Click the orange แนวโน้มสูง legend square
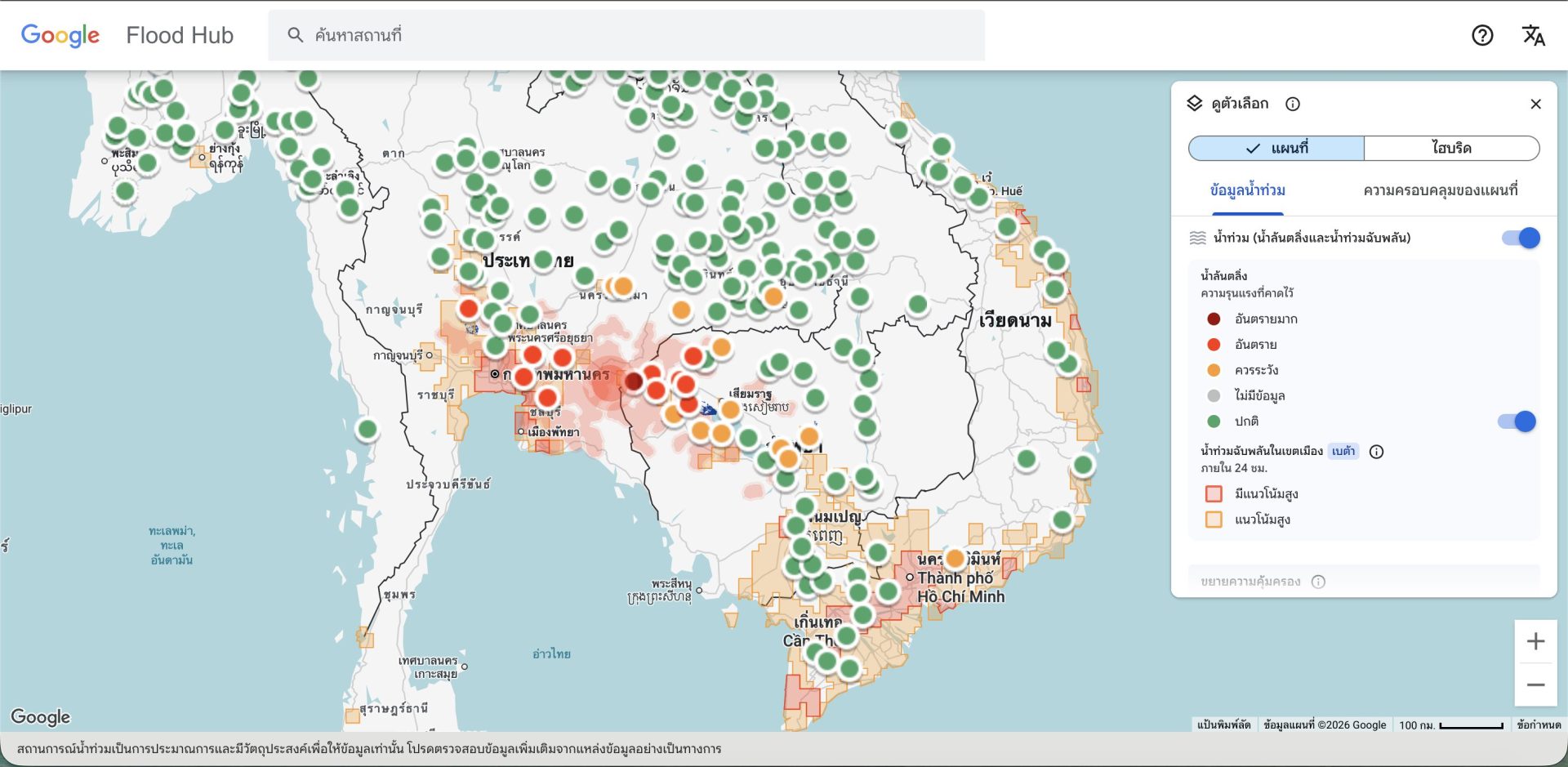This screenshot has width=1568, height=767. point(1214,520)
